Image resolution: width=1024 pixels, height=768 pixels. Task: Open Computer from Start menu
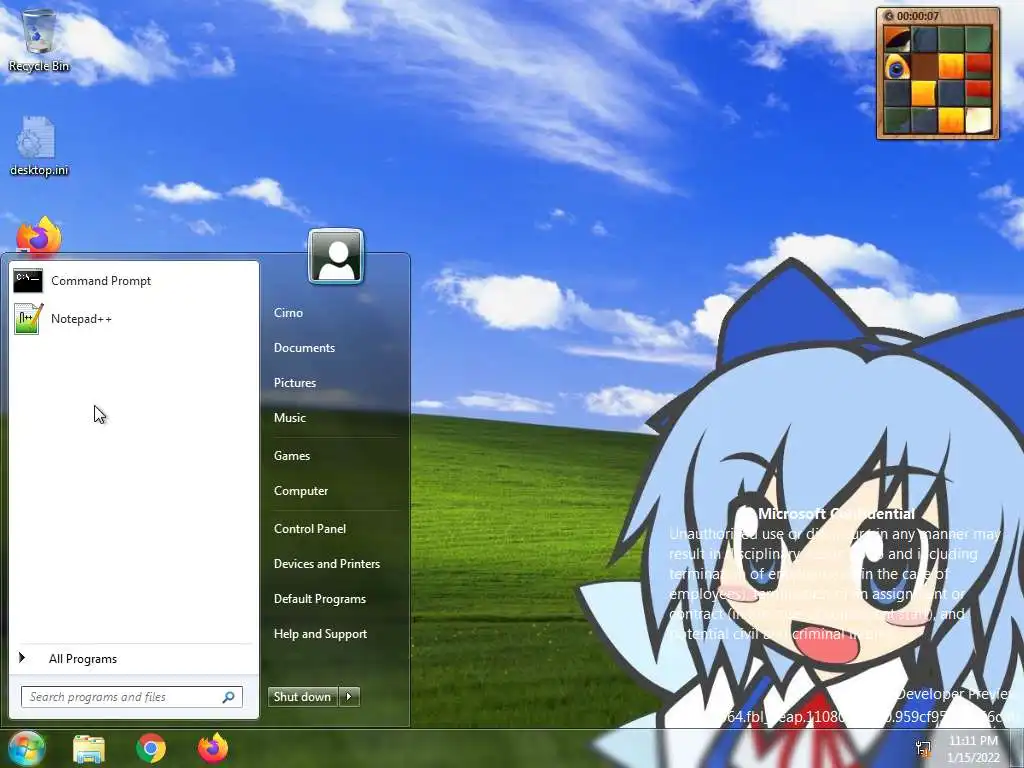pyautogui.click(x=300, y=491)
